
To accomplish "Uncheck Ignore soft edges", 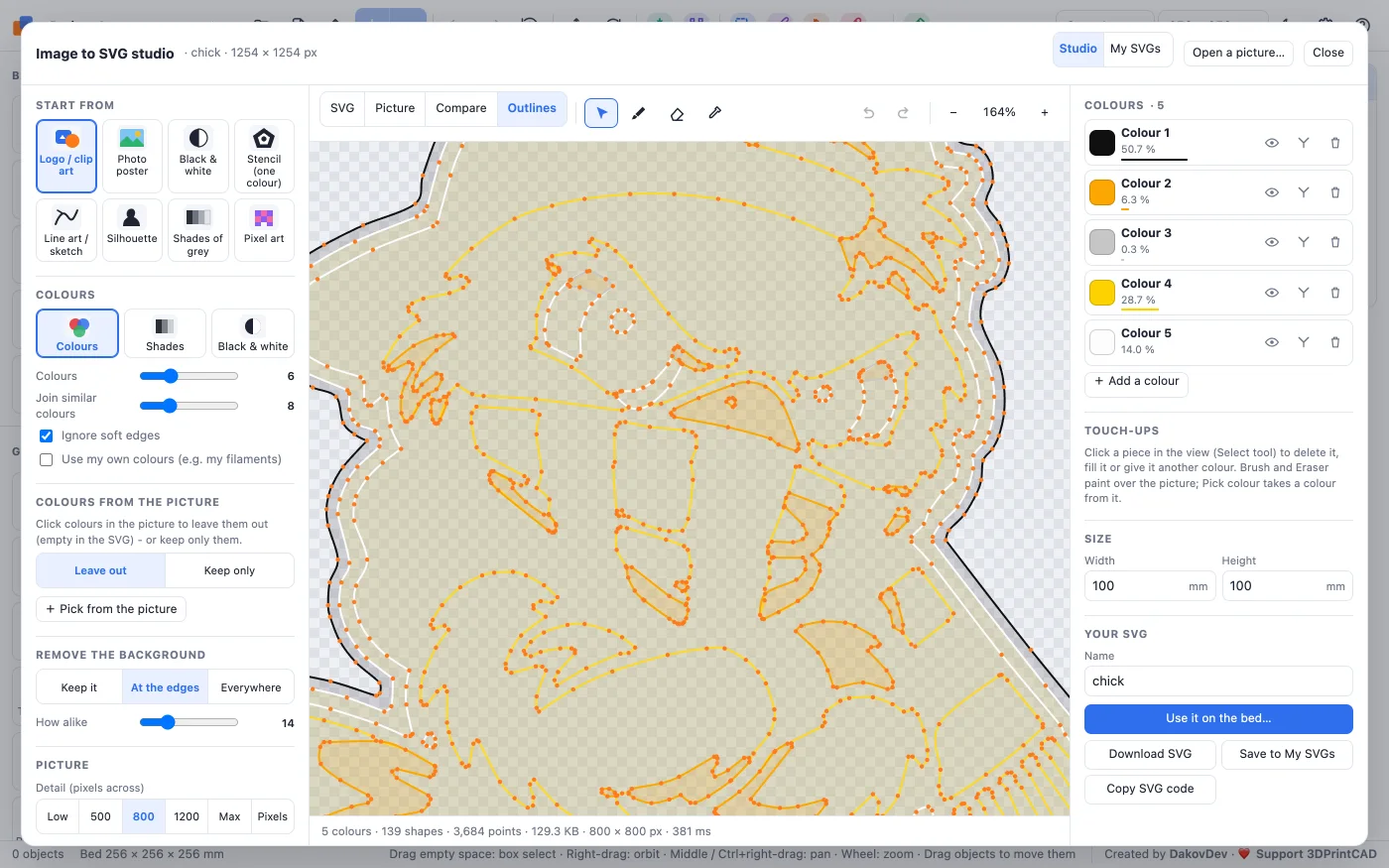I will 46,435.
